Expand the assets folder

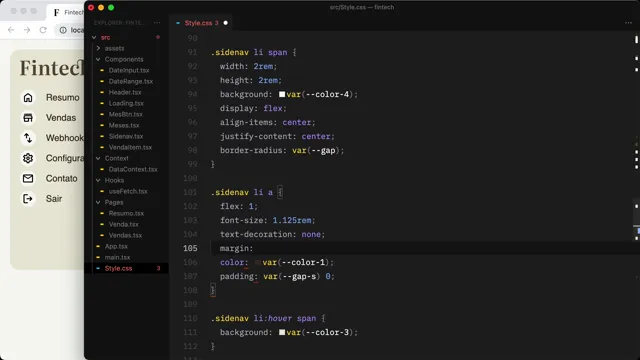click(x=98, y=48)
